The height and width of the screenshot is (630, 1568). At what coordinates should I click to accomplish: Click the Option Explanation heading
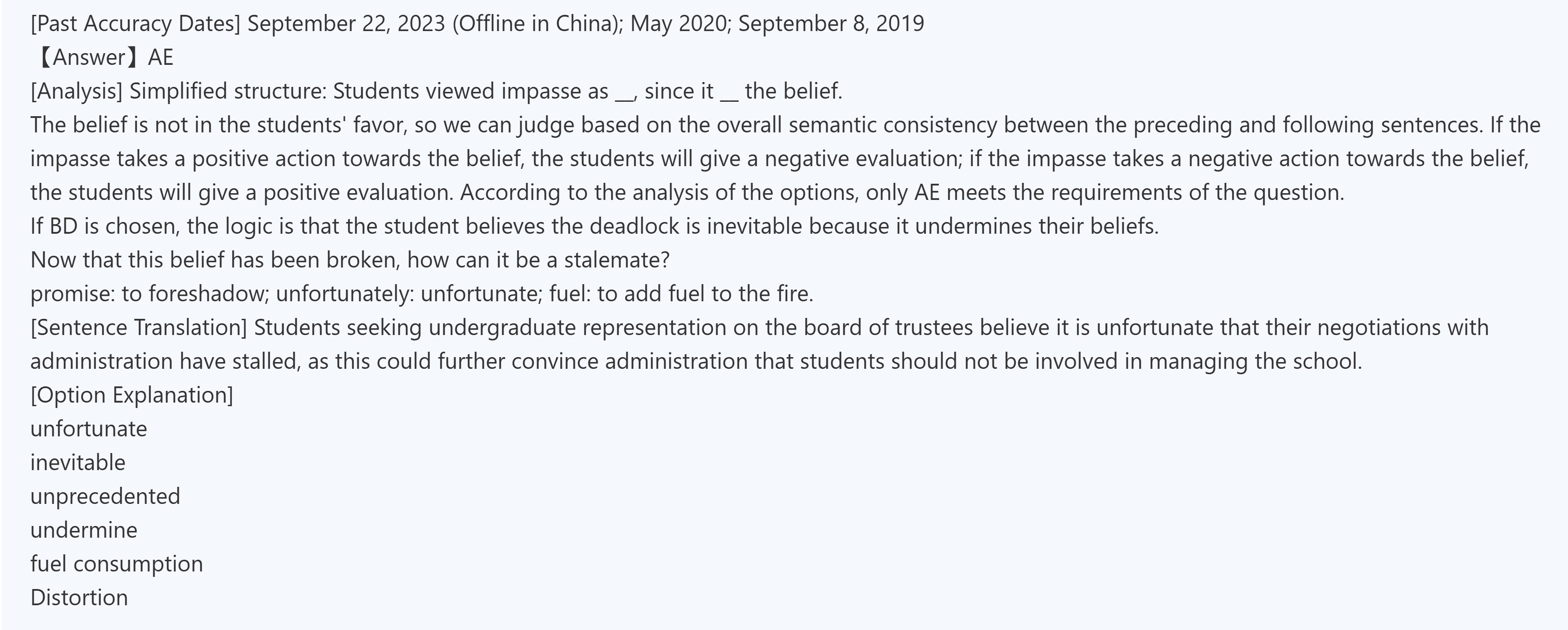point(131,395)
